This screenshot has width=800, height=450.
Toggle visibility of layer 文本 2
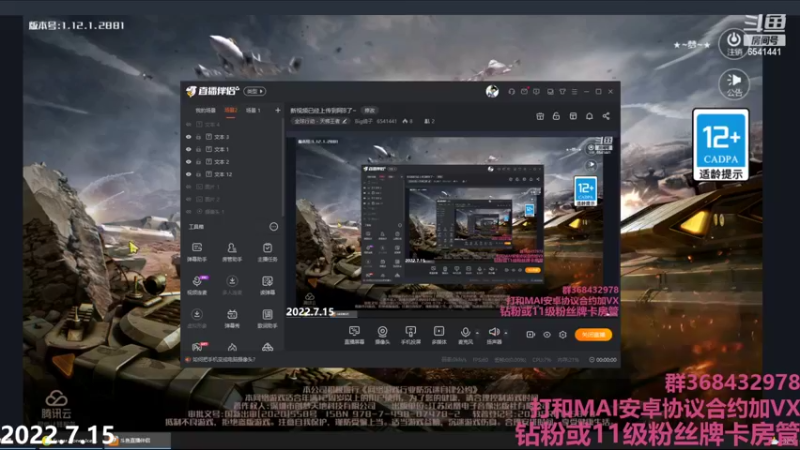189,162
